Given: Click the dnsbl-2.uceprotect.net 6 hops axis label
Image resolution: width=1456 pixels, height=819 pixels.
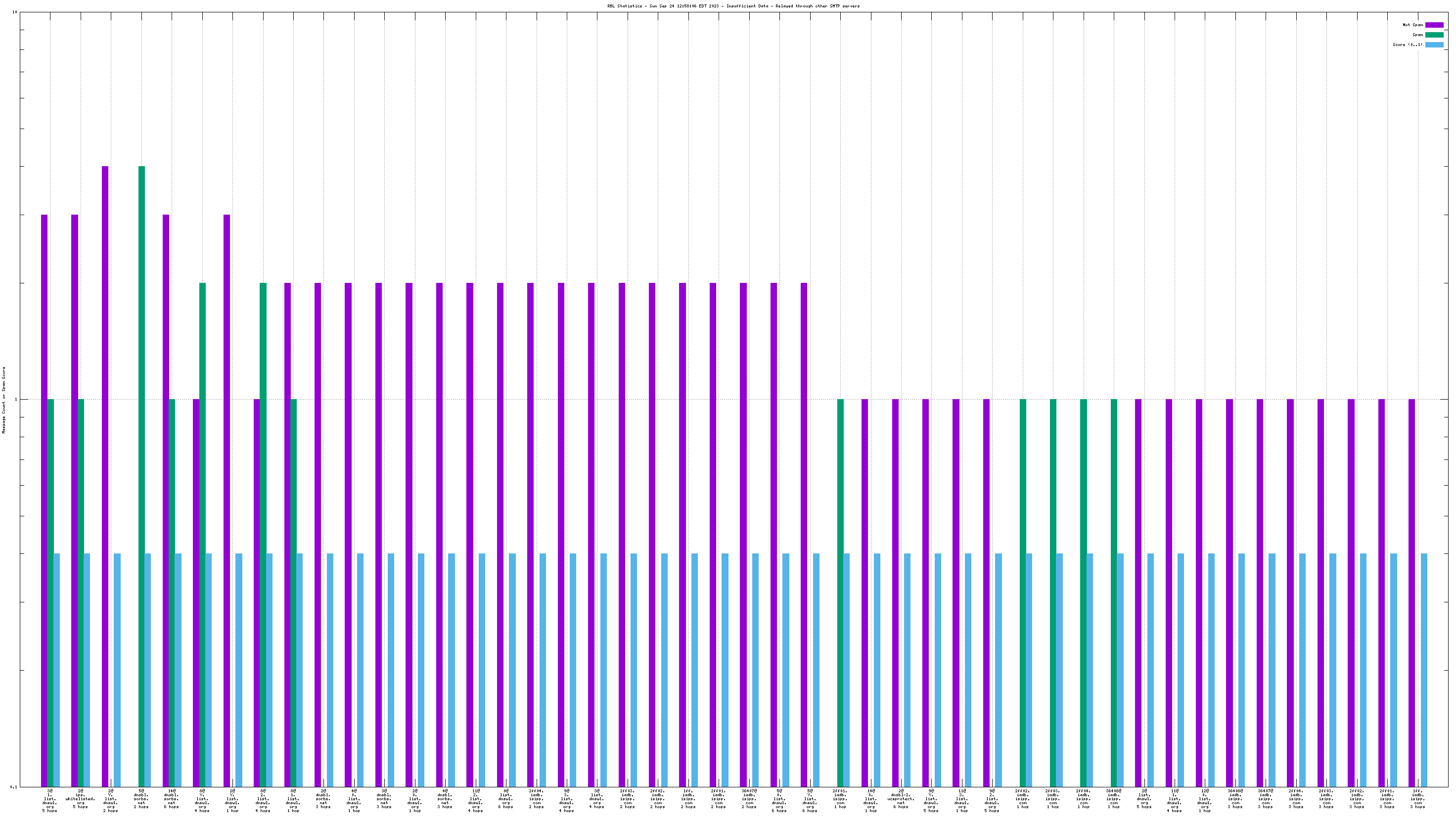Looking at the screenshot, I should click(x=901, y=799).
